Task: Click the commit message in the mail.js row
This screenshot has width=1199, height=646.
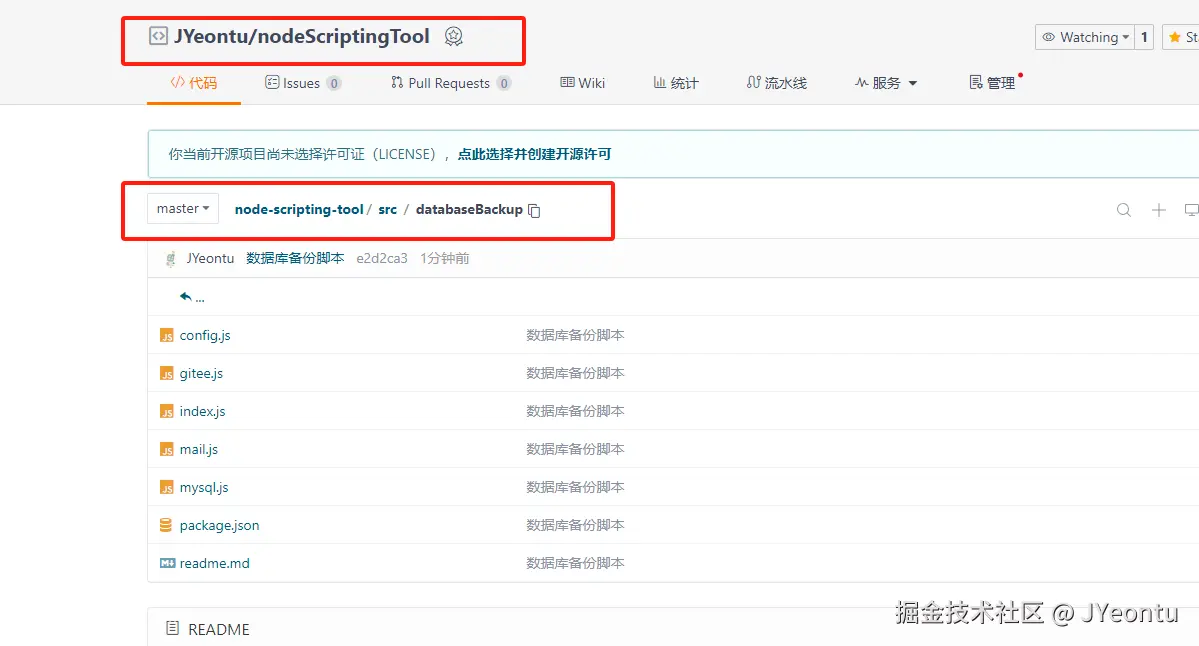Action: tap(575, 450)
